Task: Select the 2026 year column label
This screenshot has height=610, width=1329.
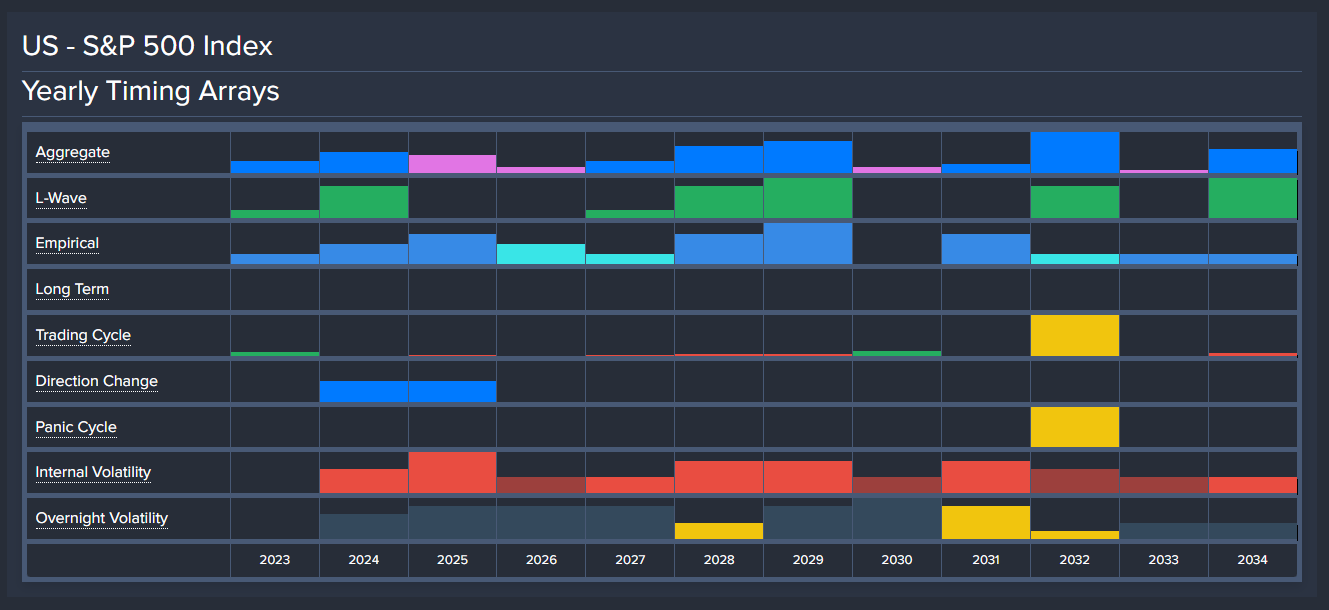Action: tap(541, 560)
